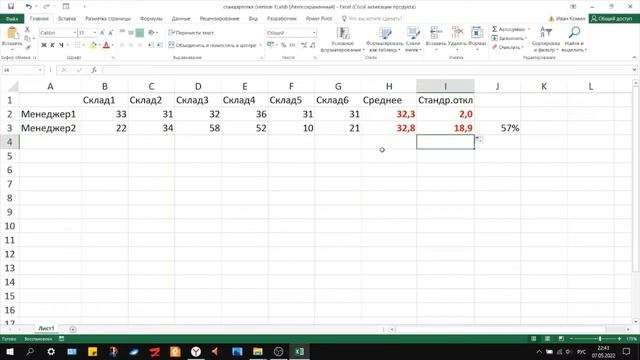Paste clipboard contents with Вставить

coord(12,38)
